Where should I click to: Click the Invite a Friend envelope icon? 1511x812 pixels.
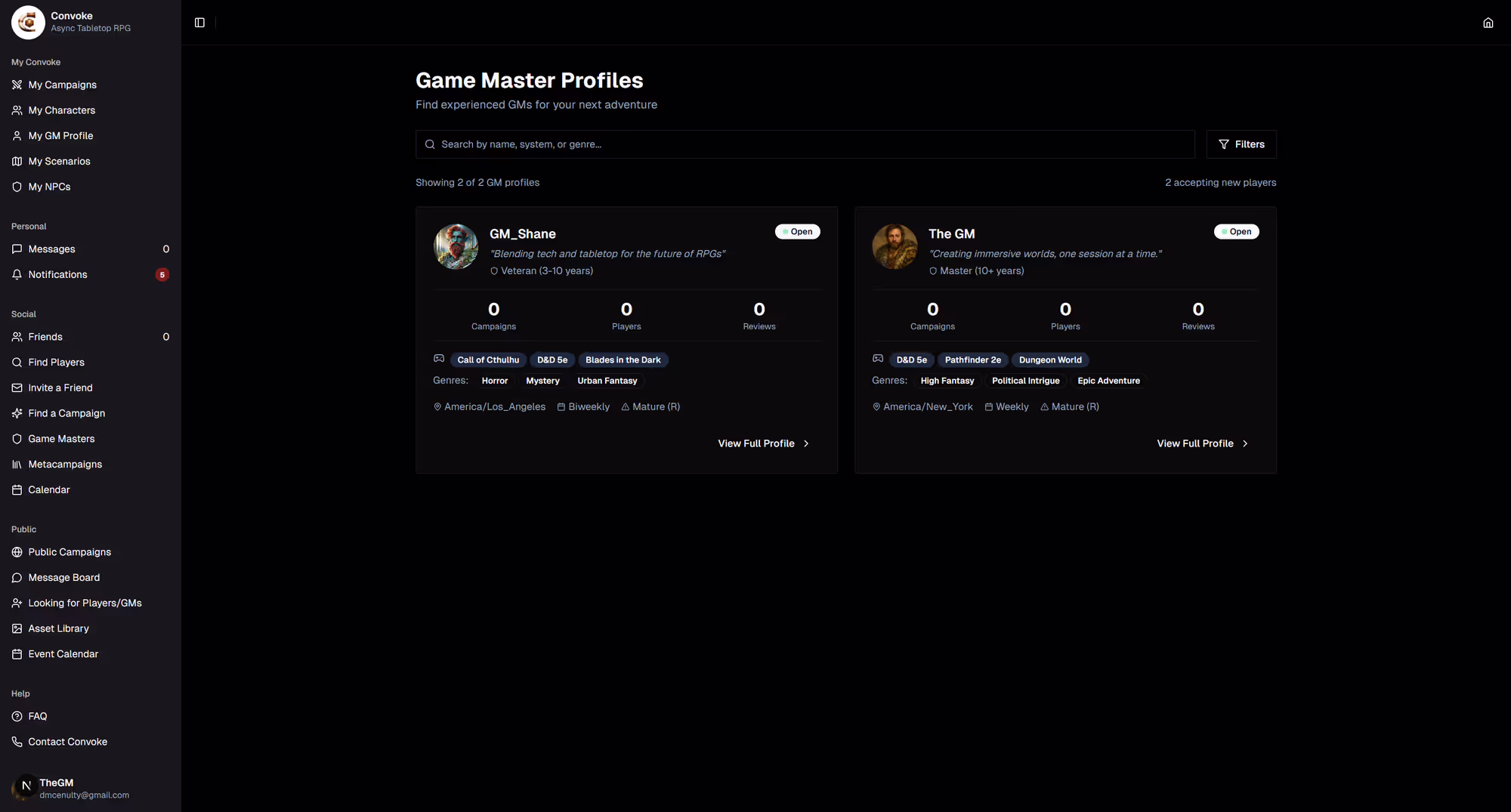click(x=17, y=388)
